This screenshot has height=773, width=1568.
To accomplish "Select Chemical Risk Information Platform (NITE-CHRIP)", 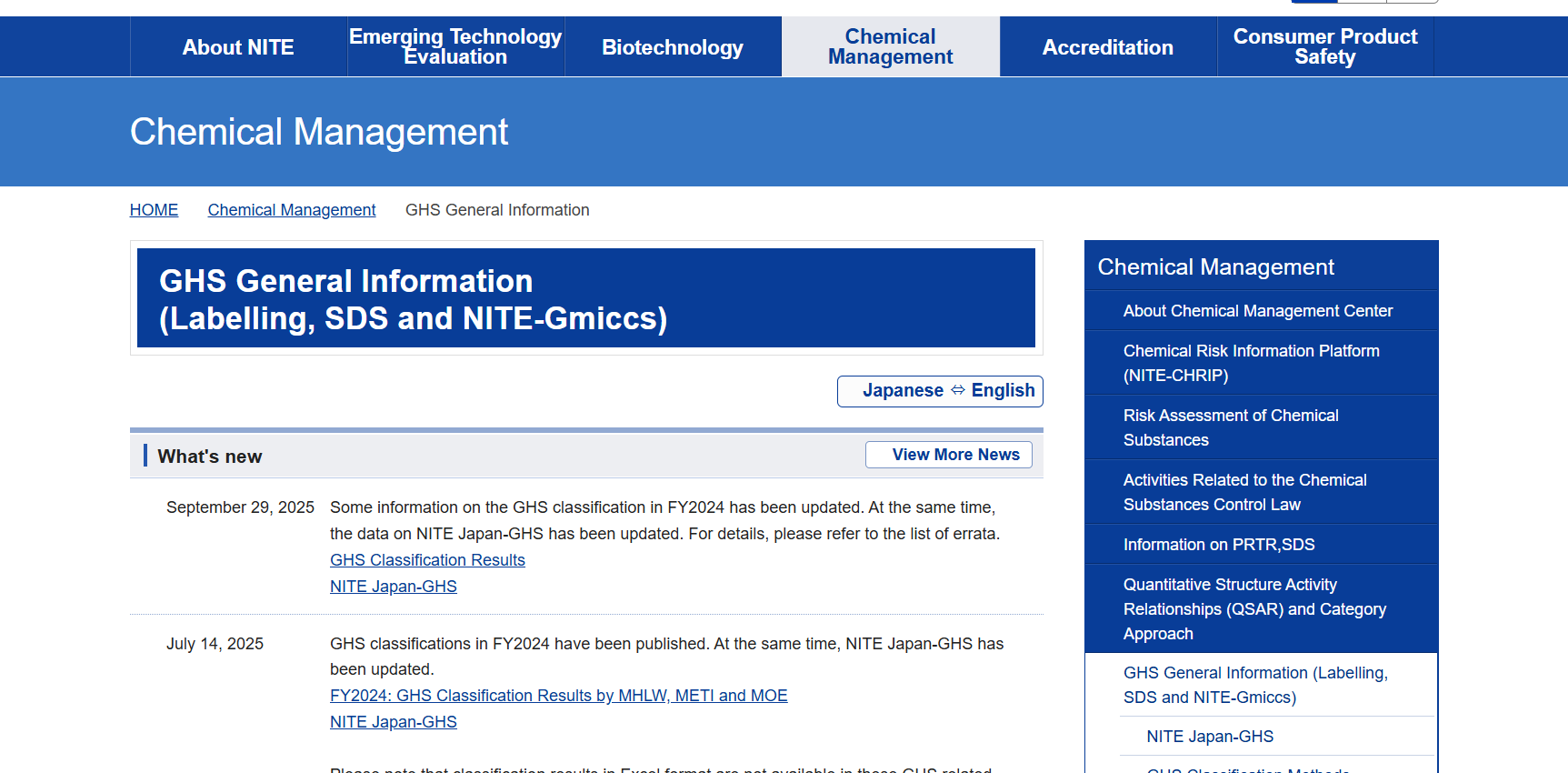I will (x=1251, y=363).
